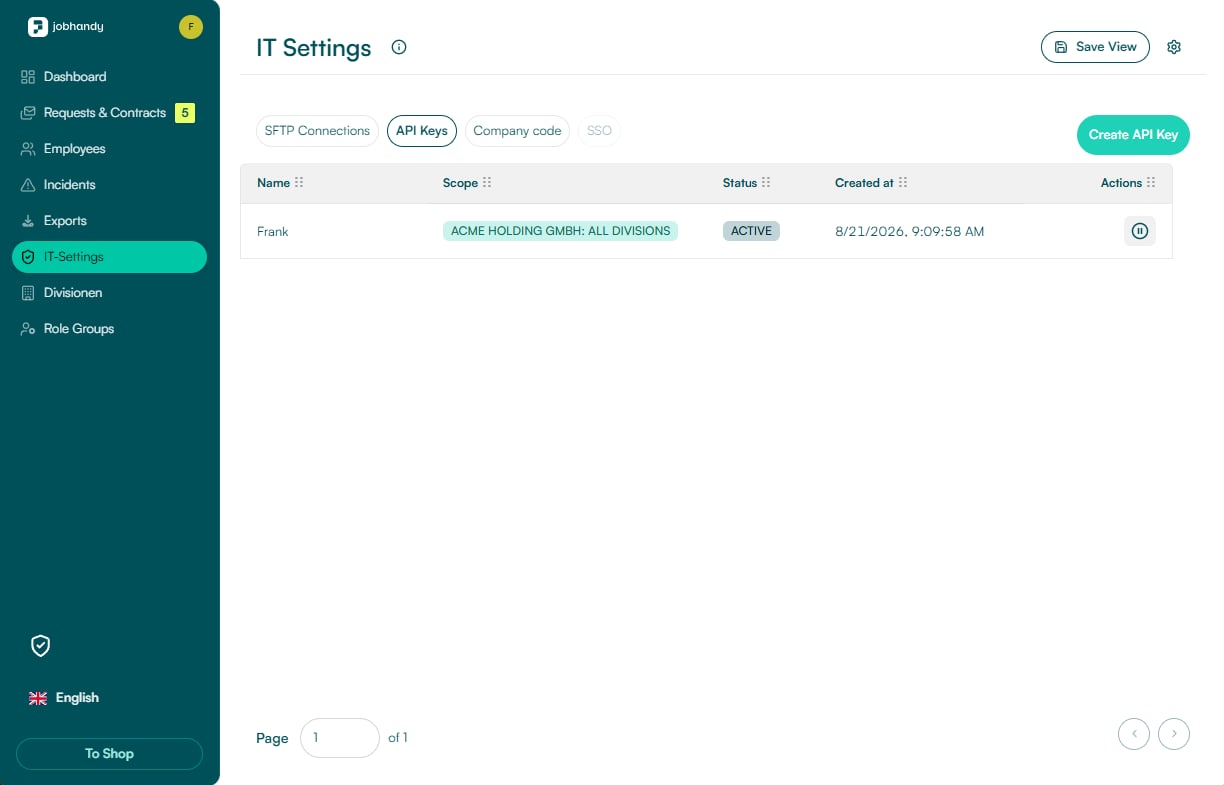1224x785 pixels.
Task: Open Role Groups in the sidebar
Action: click(x=109, y=329)
